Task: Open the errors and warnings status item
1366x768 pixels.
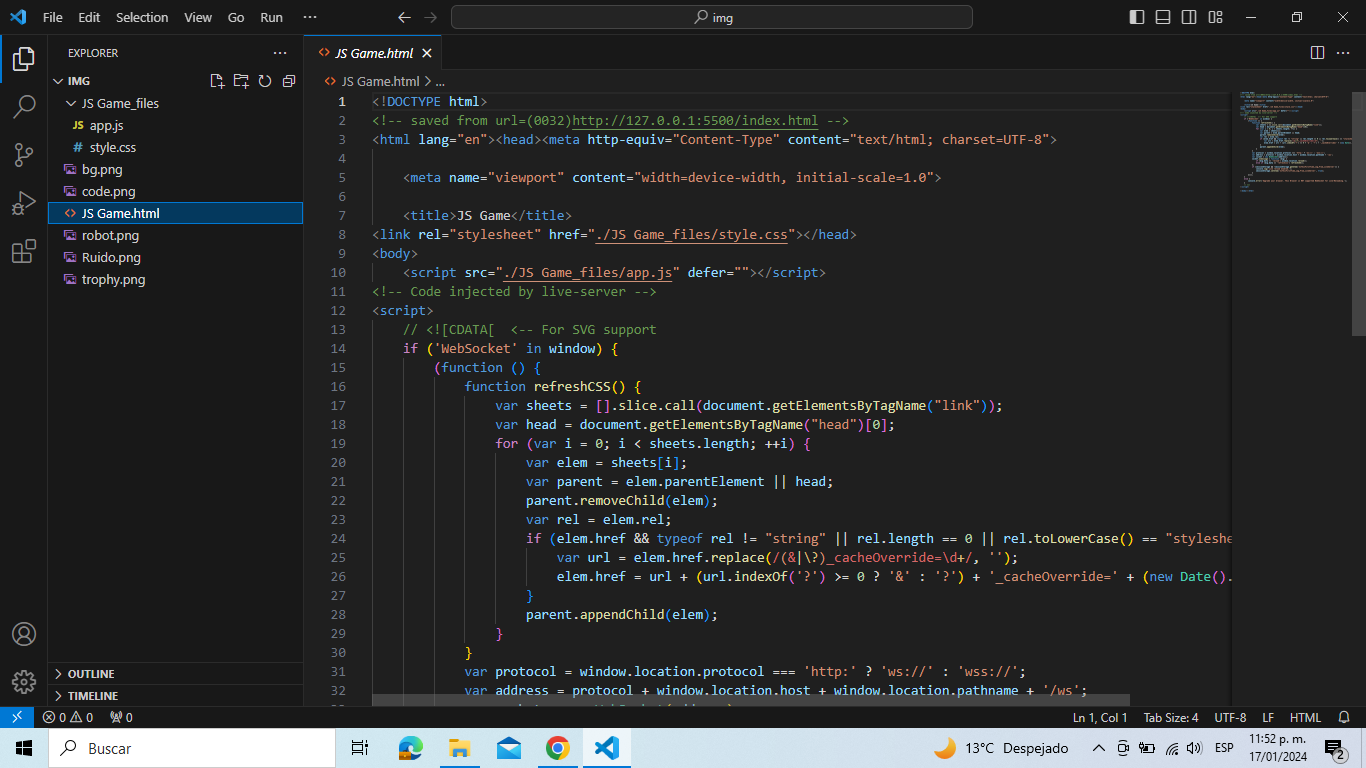Action: tap(68, 717)
